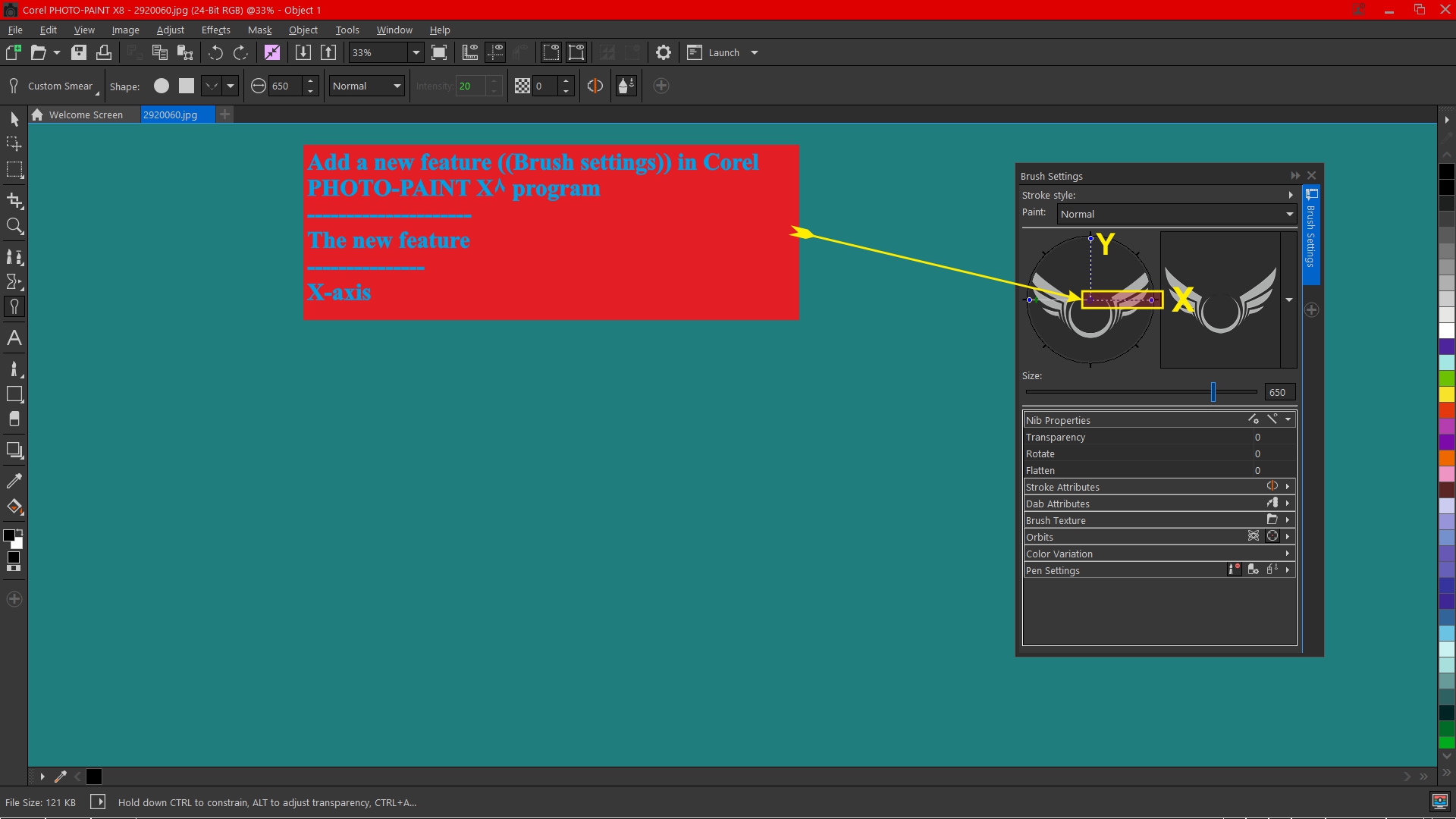Screen dimensions: 1456x819
Task: Select the Eraser tool in toolbox
Action: (x=14, y=419)
